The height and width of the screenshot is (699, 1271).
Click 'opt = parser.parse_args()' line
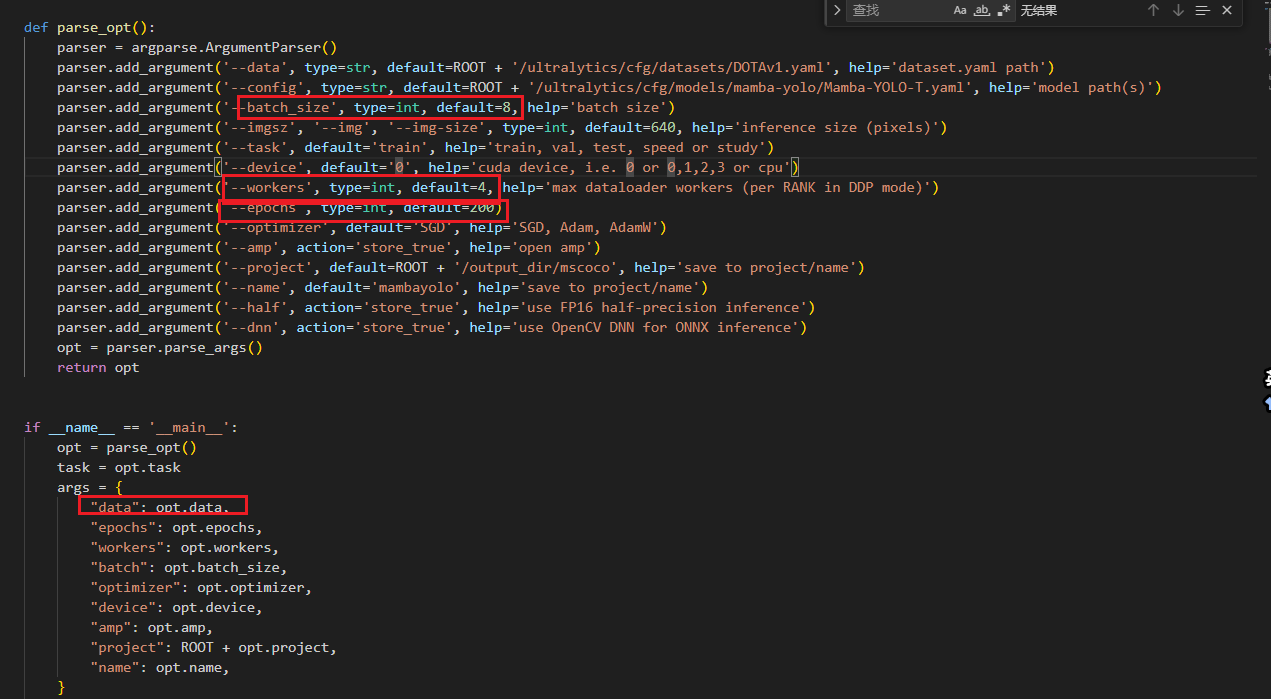pyautogui.click(x=160, y=347)
